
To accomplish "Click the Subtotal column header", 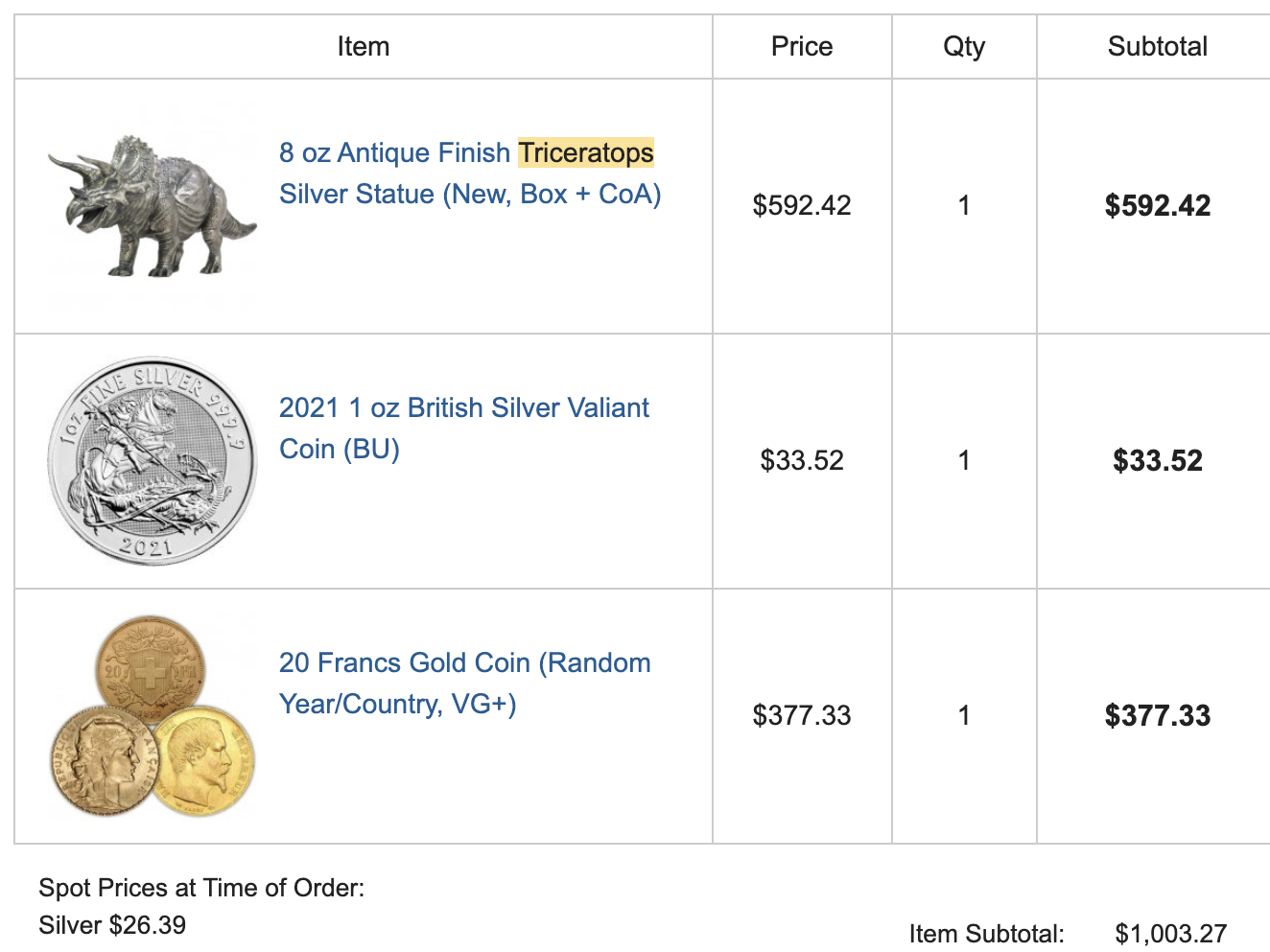I will point(1157,47).
